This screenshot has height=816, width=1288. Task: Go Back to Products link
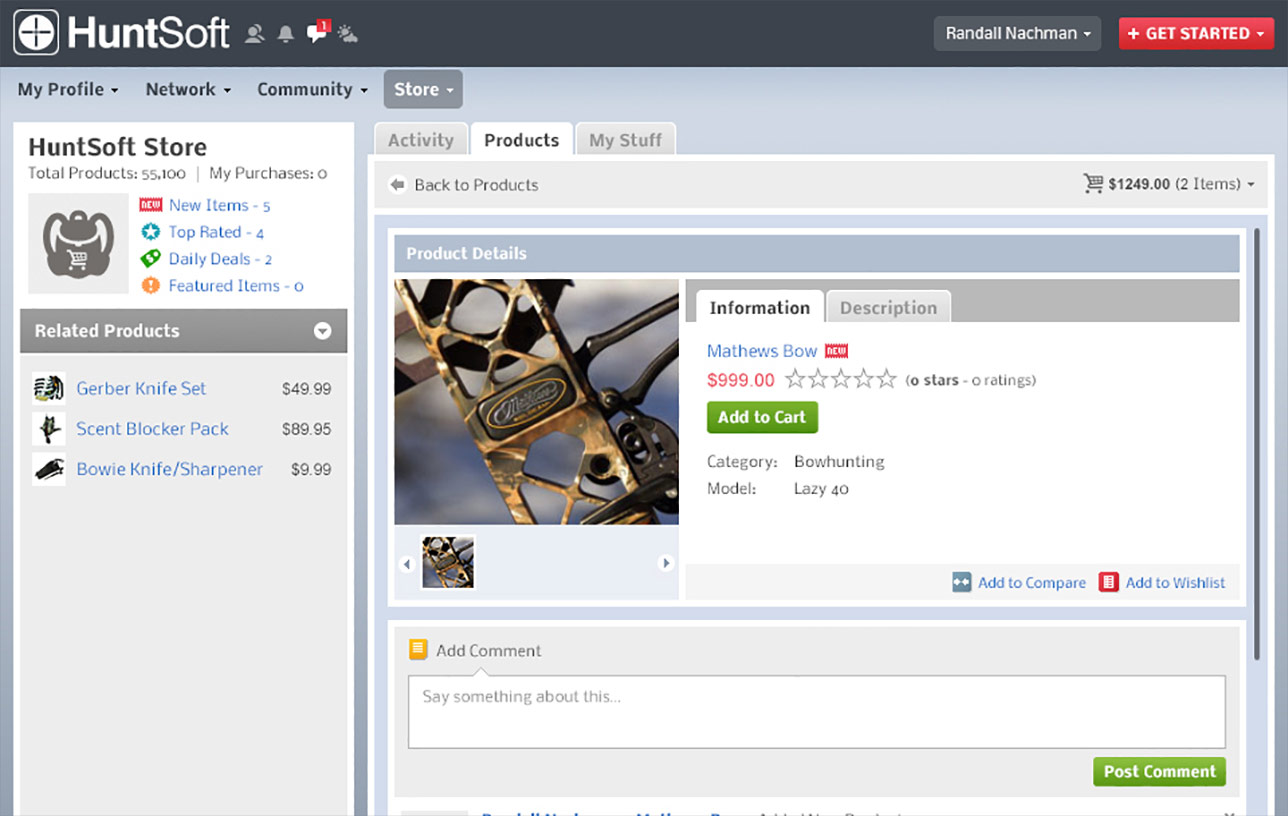click(476, 185)
